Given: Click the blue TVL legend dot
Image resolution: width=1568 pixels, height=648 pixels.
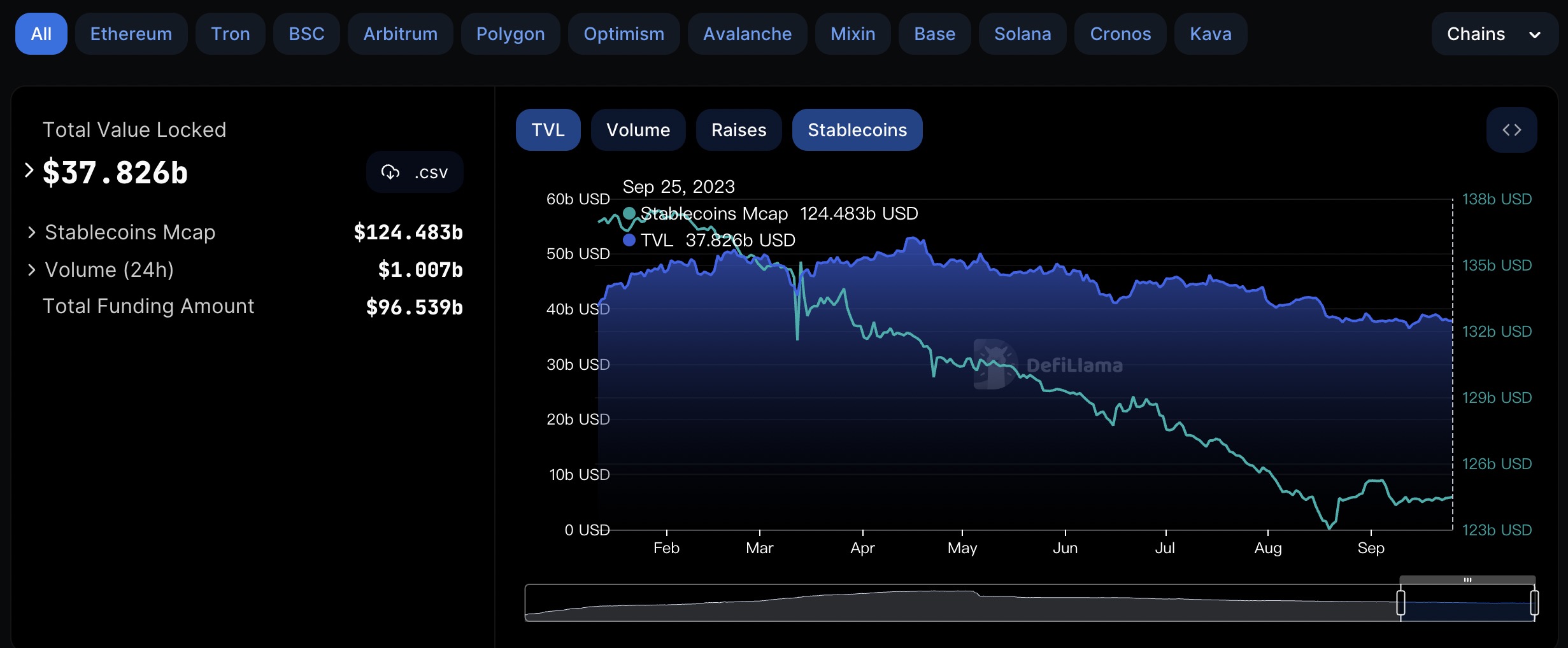Looking at the screenshot, I should click(x=629, y=240).
